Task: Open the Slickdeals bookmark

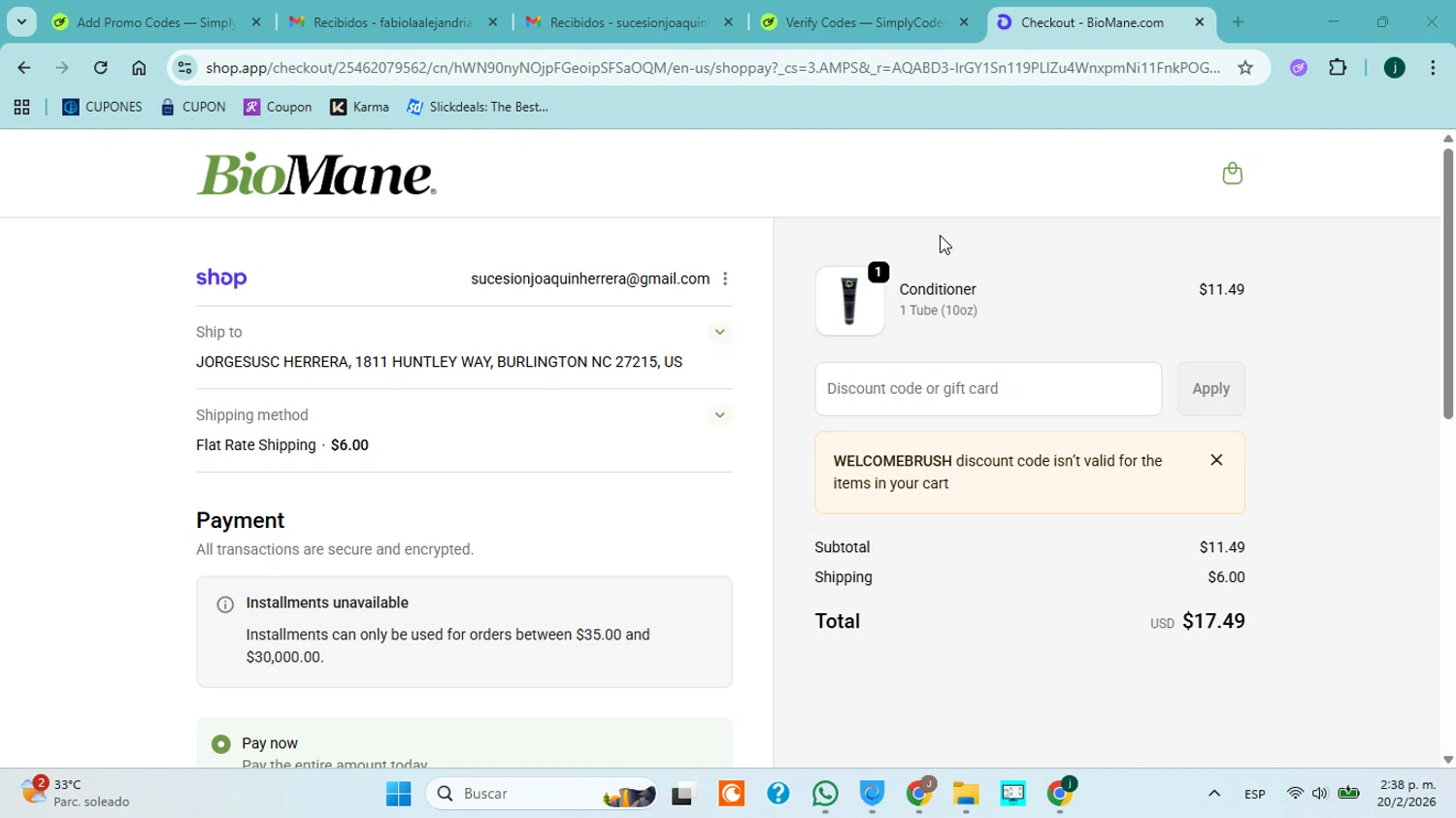Action: 478,108
